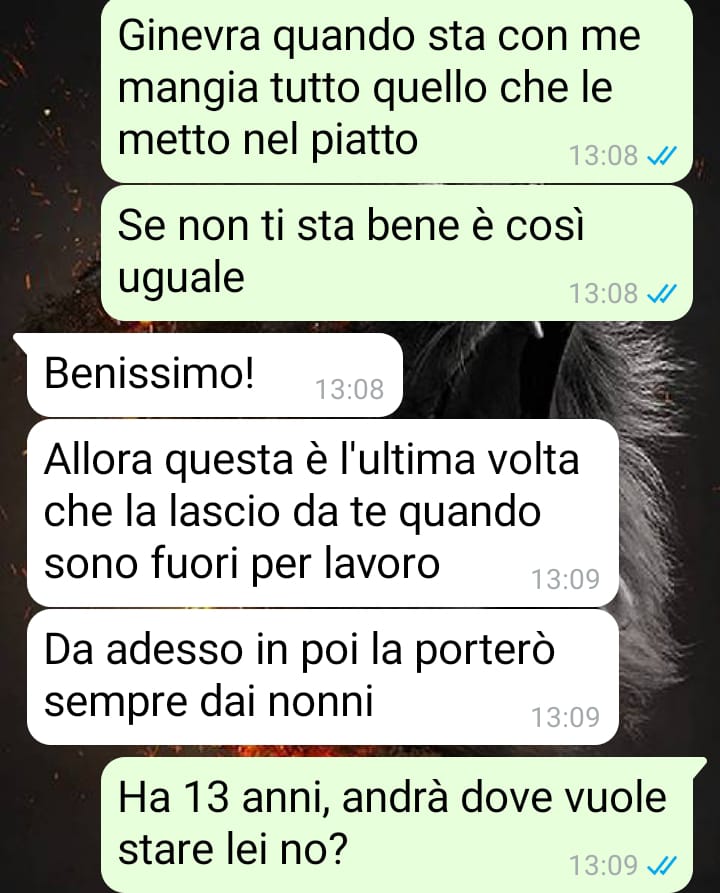The image size is (720, 893).
Task: Tap the word 'nonni' in received message
Action: pos(321,701)
